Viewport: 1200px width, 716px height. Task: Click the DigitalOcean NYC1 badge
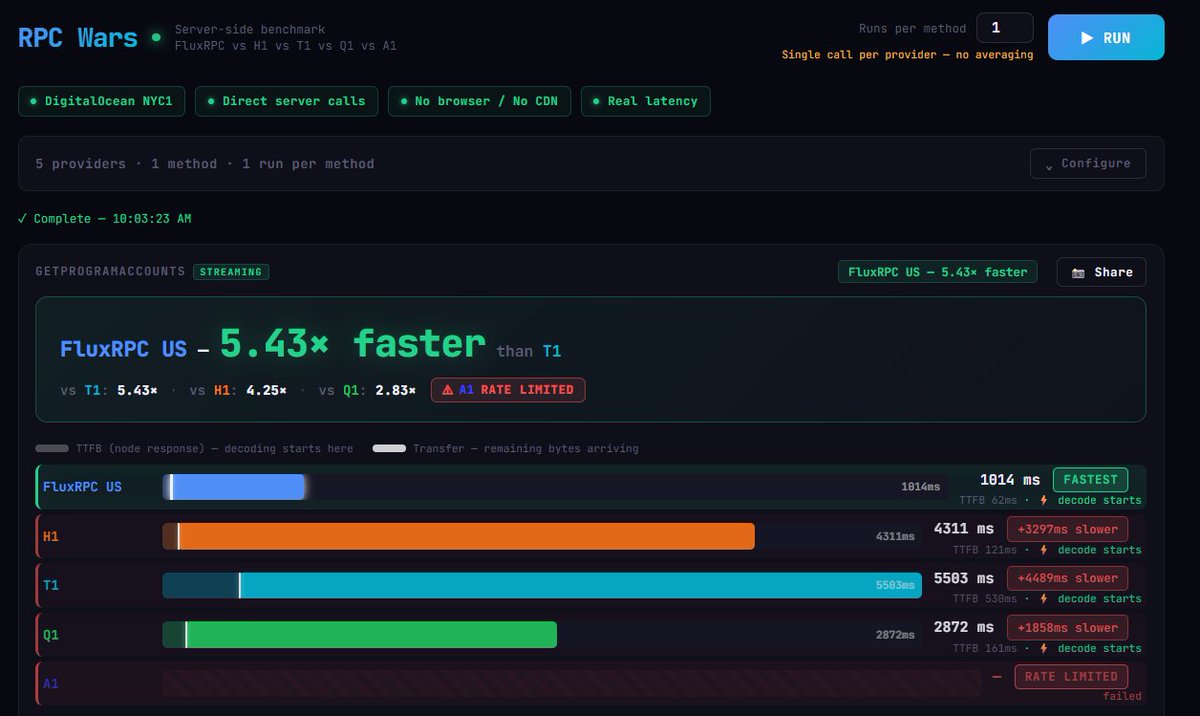[102, 101]
